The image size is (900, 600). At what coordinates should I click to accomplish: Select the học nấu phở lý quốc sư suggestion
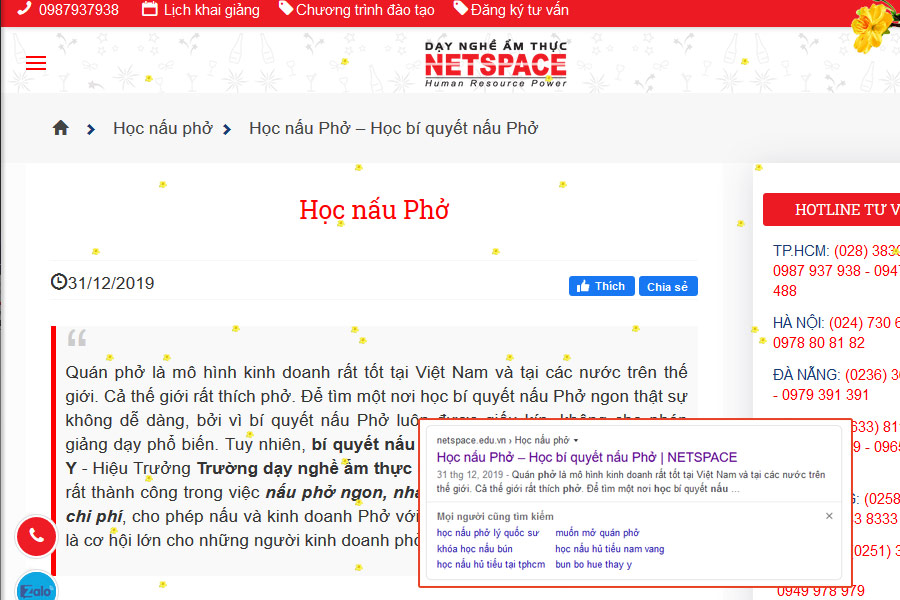pyautogui.click(x=487, y=533)
